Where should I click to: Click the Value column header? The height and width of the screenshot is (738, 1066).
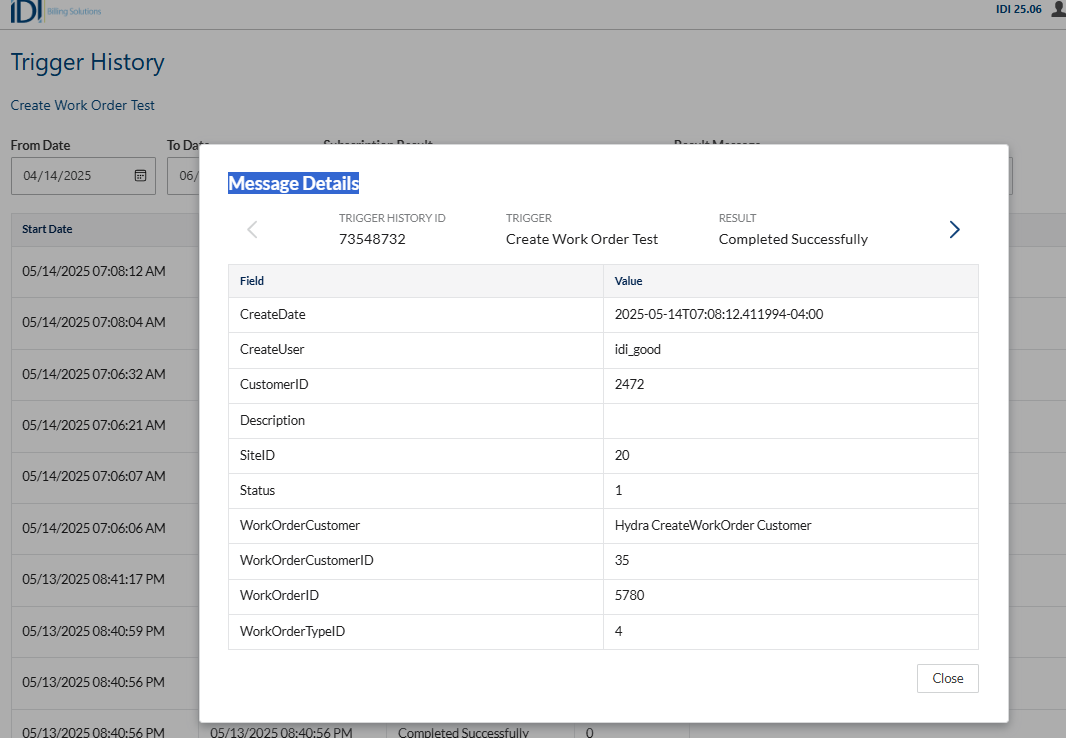tap(628, 281)
